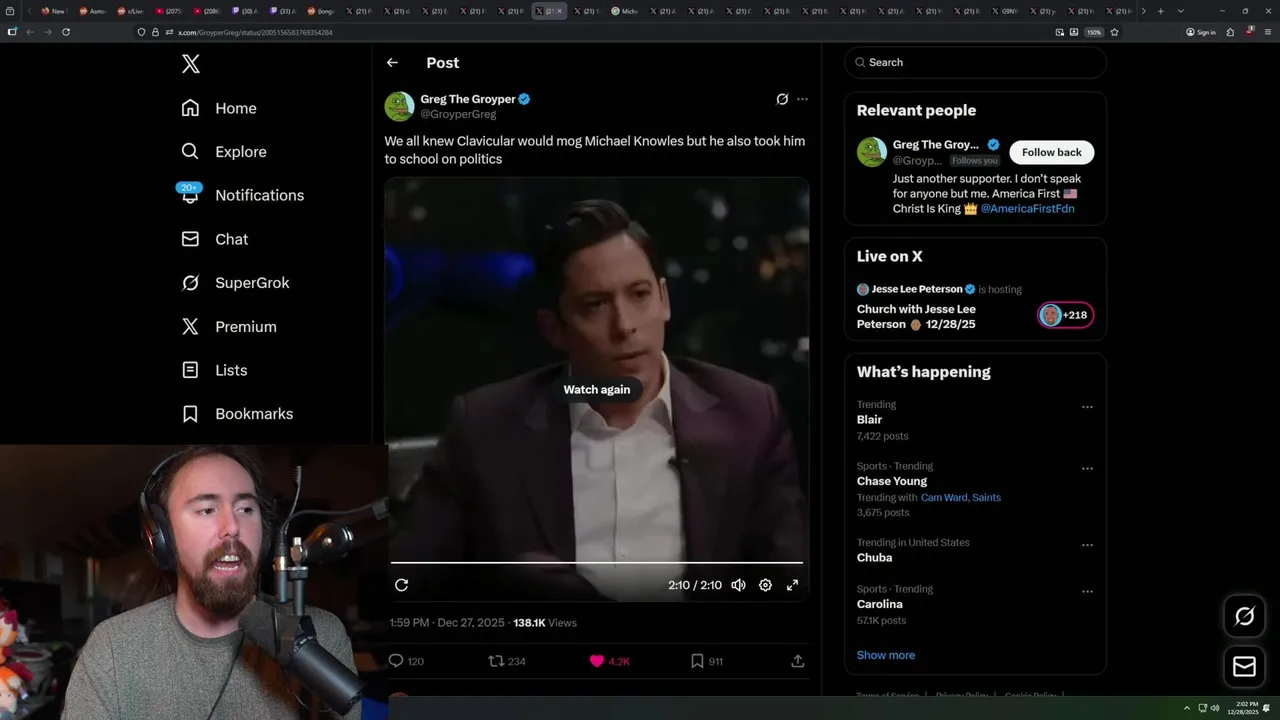The width and height of the screenshot is (1280, 720).
Task: Open the floating Grok button
Action: (1244, 617)
